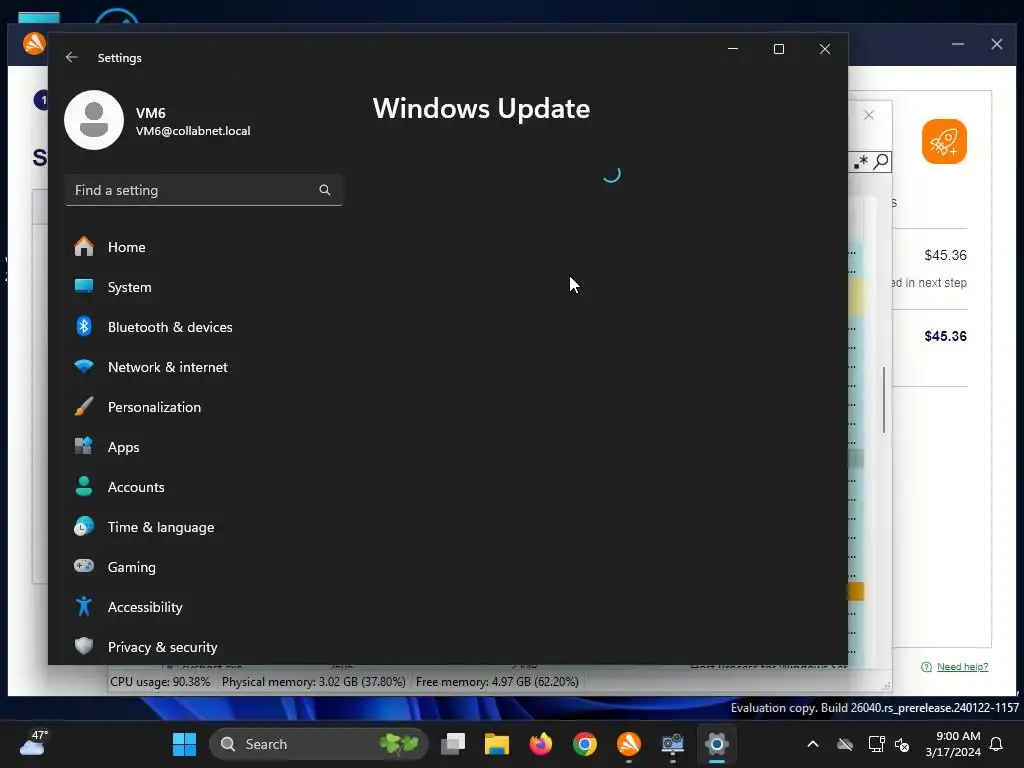Select the VM6@collabnet.local account text
The image size is (1024, 768).
pyautogui.click(x=193, y=131)
